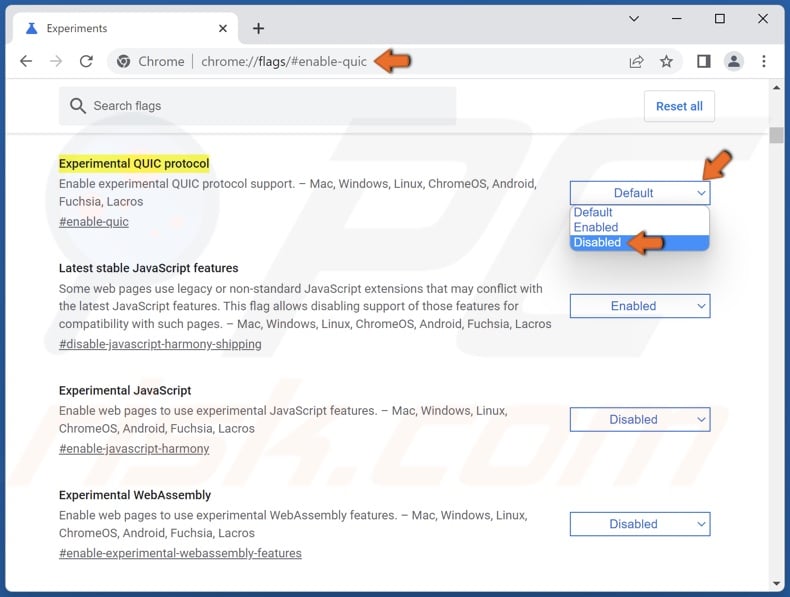Click the scrollbar up arrow

pyautogui.click(x=776, y=88)
